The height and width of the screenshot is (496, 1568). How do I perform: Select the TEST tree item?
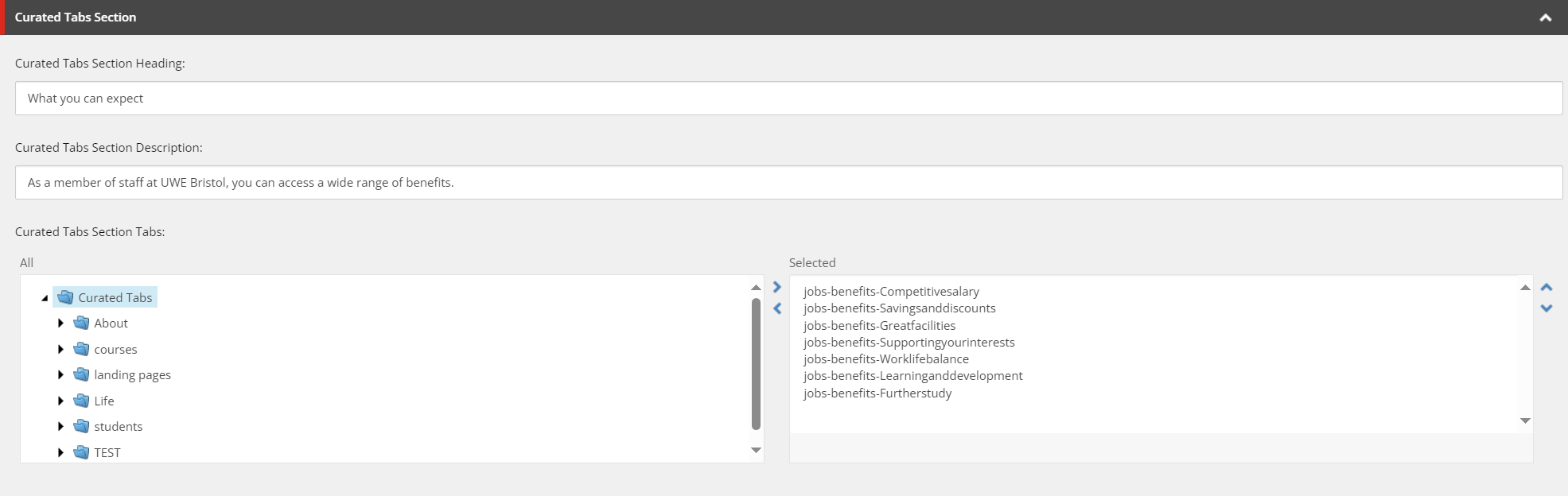(107, 453)
